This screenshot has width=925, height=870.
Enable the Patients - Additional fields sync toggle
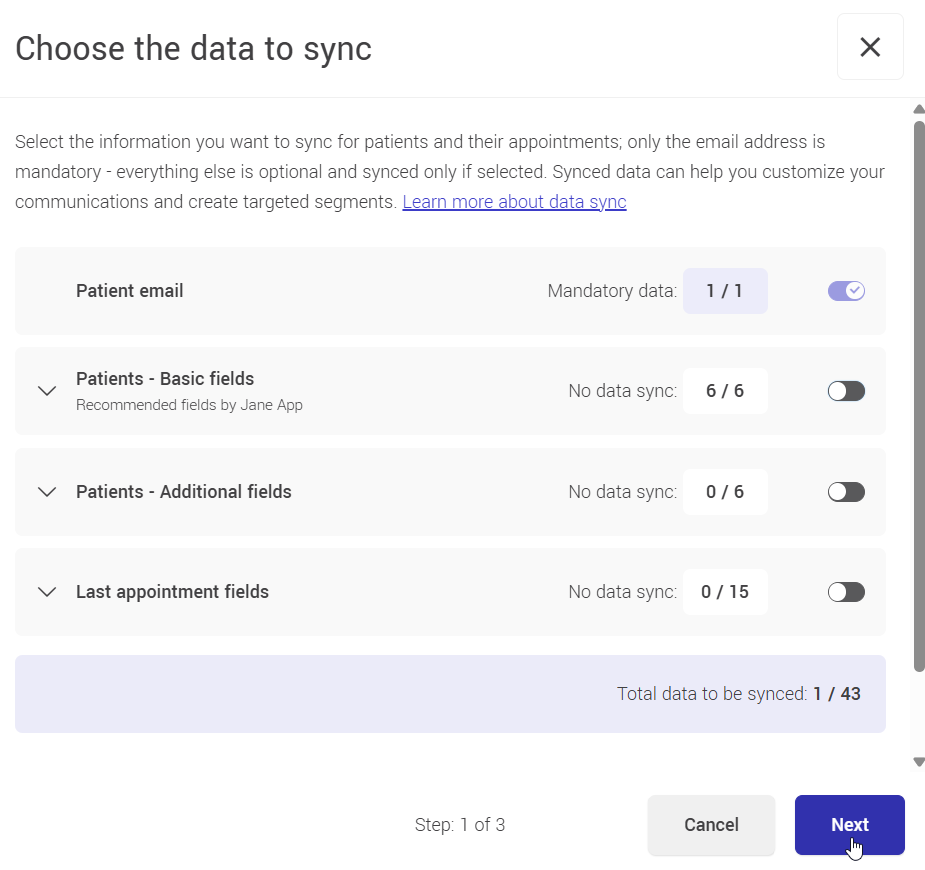pyautogui.click(x=845, y=491)
